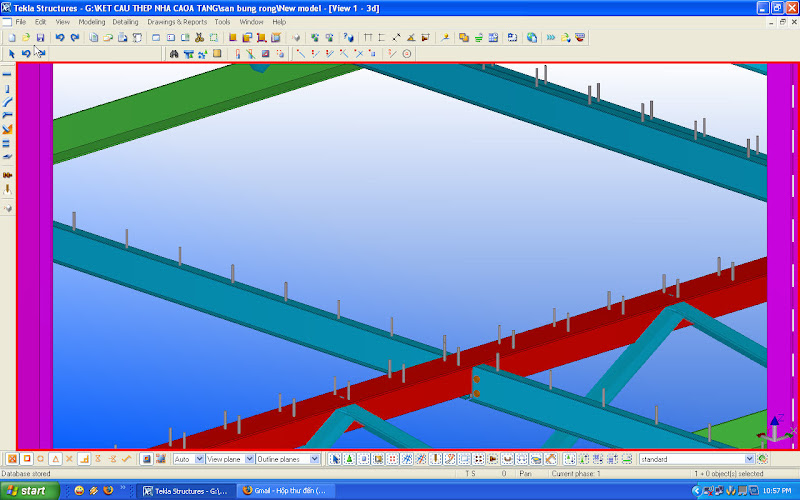Viewport: 800px width, 500px height.
Task: Select the arrow pointer tool
Action: (12, 54)
